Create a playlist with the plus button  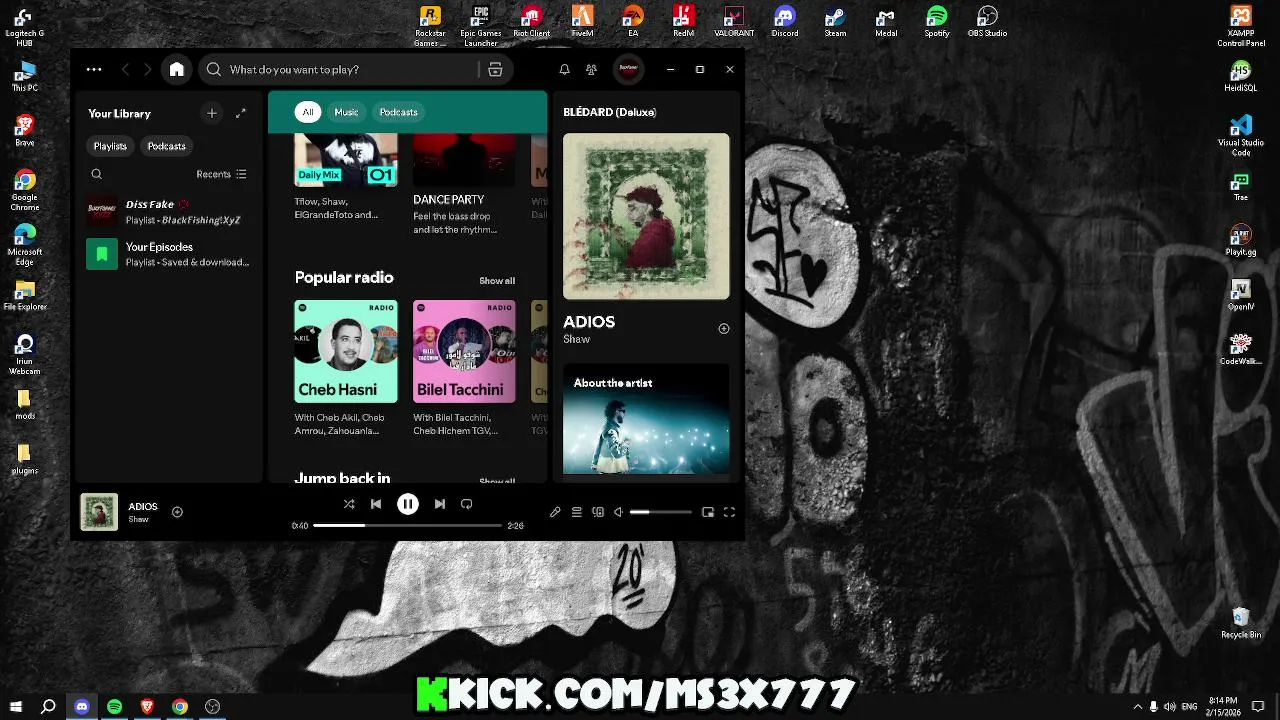coord(212,113)
